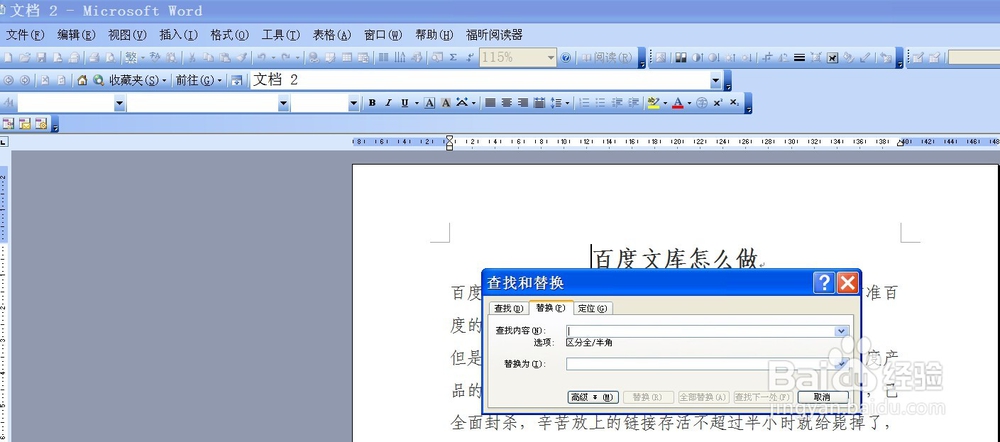This screenshot has width=1000, height=442.
Task: Select the 替换(P) tab
Action: pos(551,308)
